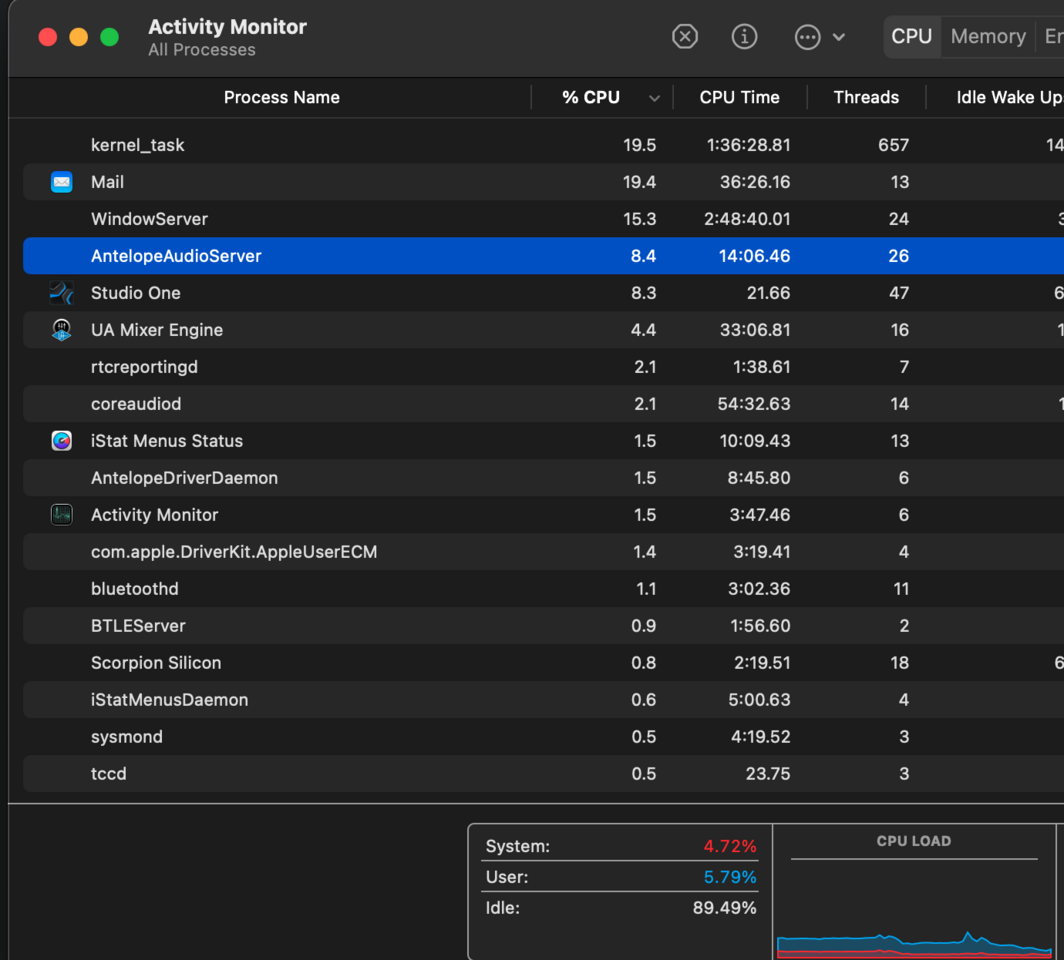Image resolution: width=1064 pixels, height=960 pixels.
Task: Stop the selected process with X icon
Action: coord(685,37)
